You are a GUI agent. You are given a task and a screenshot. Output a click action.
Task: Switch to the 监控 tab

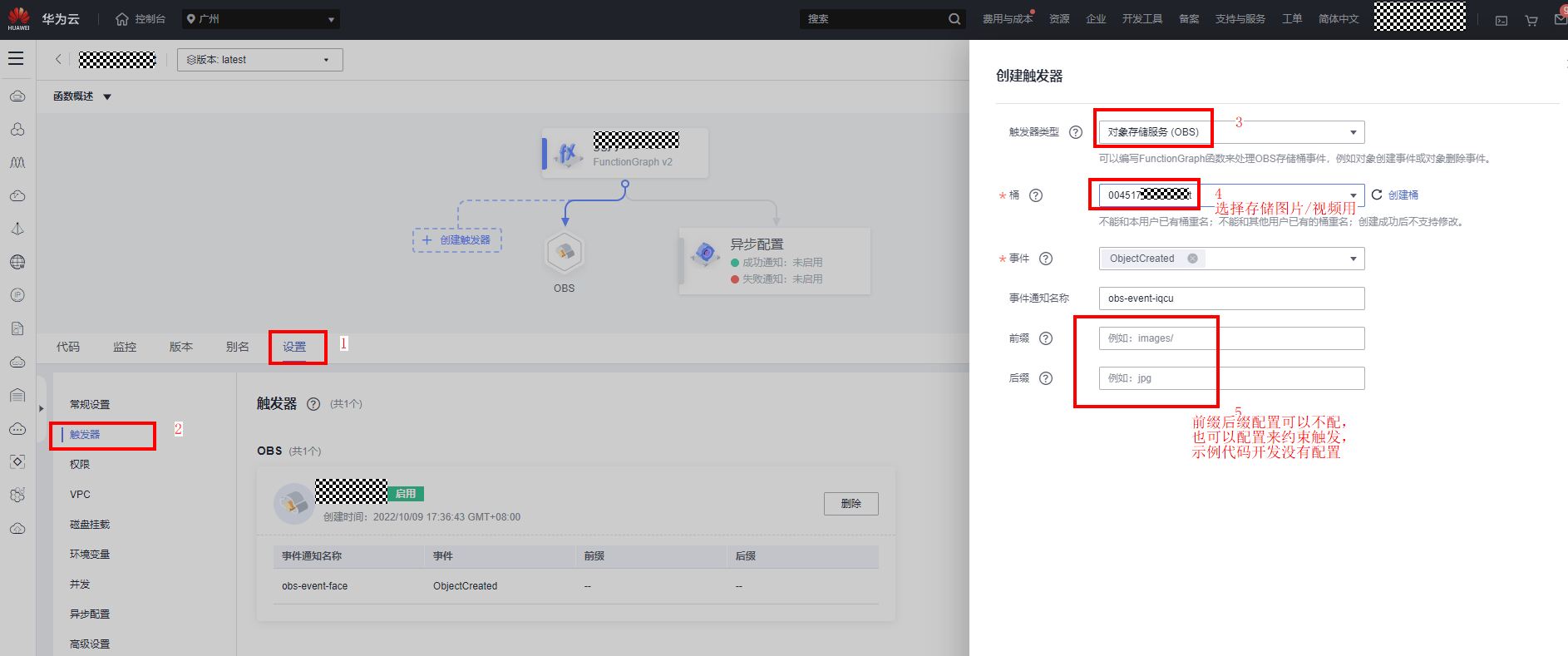coord(125,348)
